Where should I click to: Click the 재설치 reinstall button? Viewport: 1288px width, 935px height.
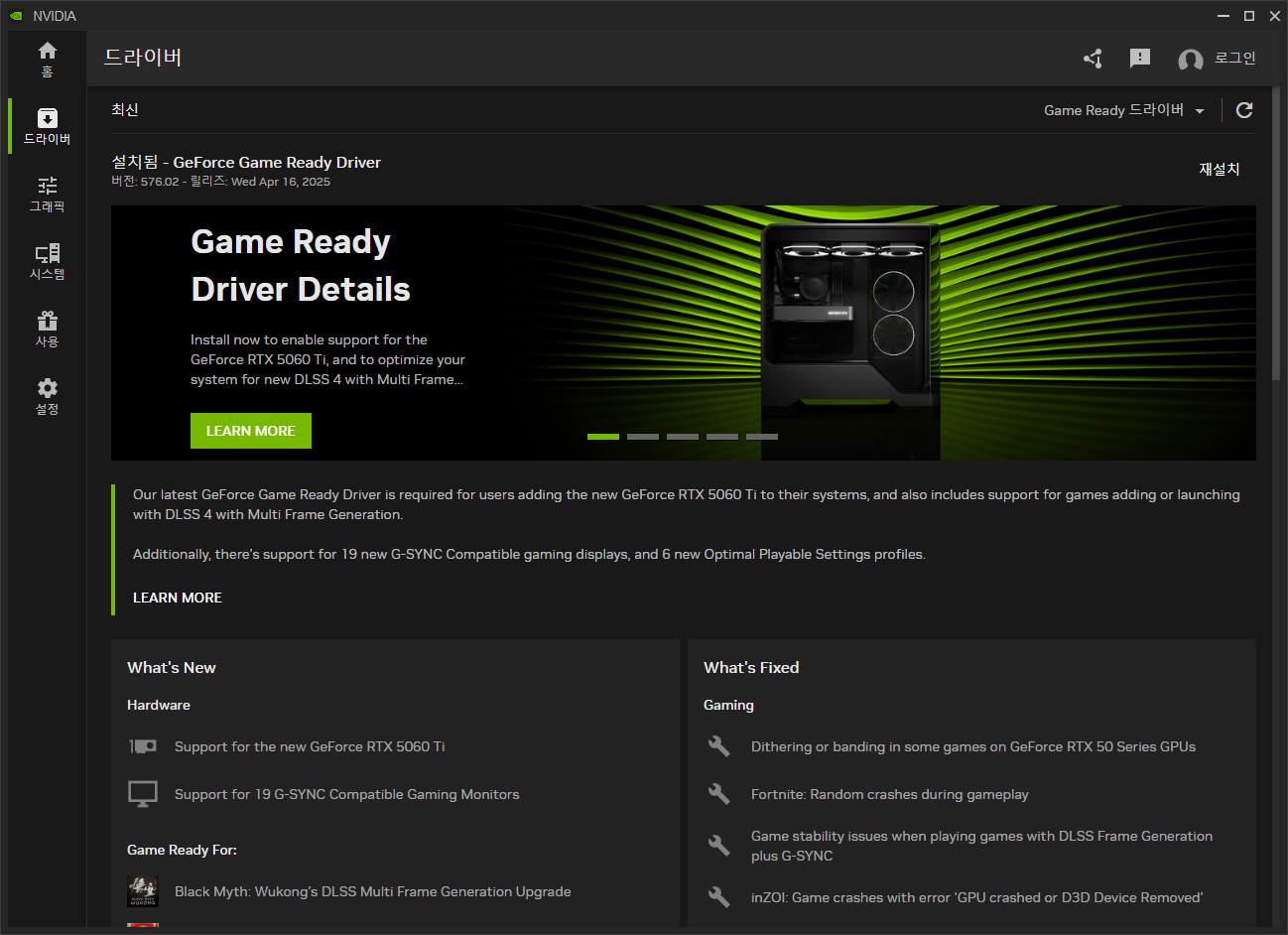pyautogui.click(x=1219, y=170)
